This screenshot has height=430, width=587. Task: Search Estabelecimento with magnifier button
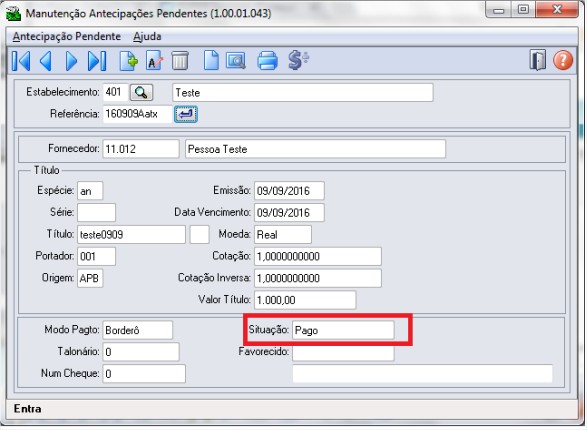coord(141,92)
